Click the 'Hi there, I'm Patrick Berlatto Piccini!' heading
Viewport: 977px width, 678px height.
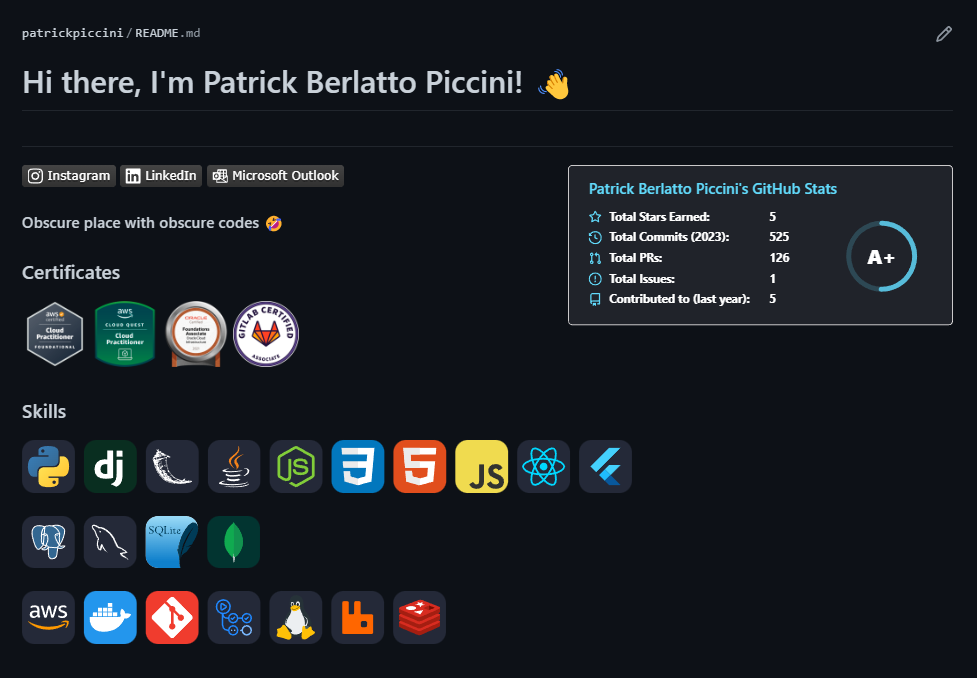tap(272, 82)
